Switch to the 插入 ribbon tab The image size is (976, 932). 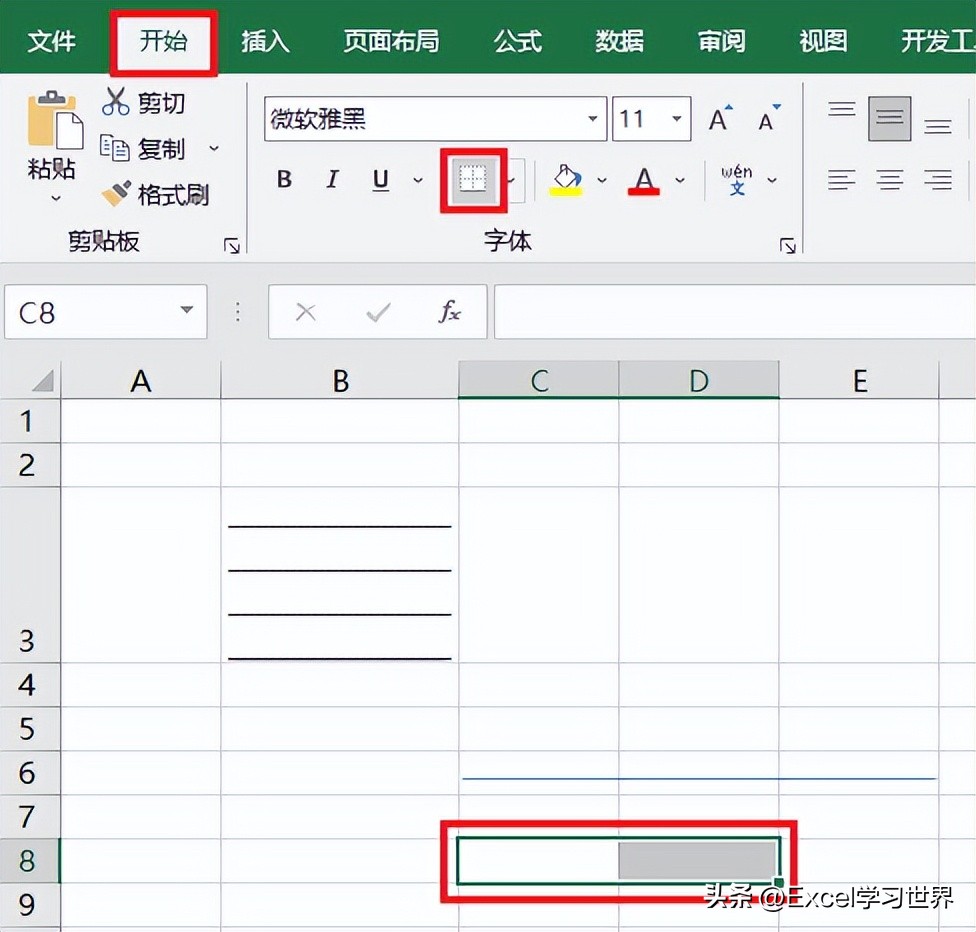pyautogui.click(x=263, y=40)
